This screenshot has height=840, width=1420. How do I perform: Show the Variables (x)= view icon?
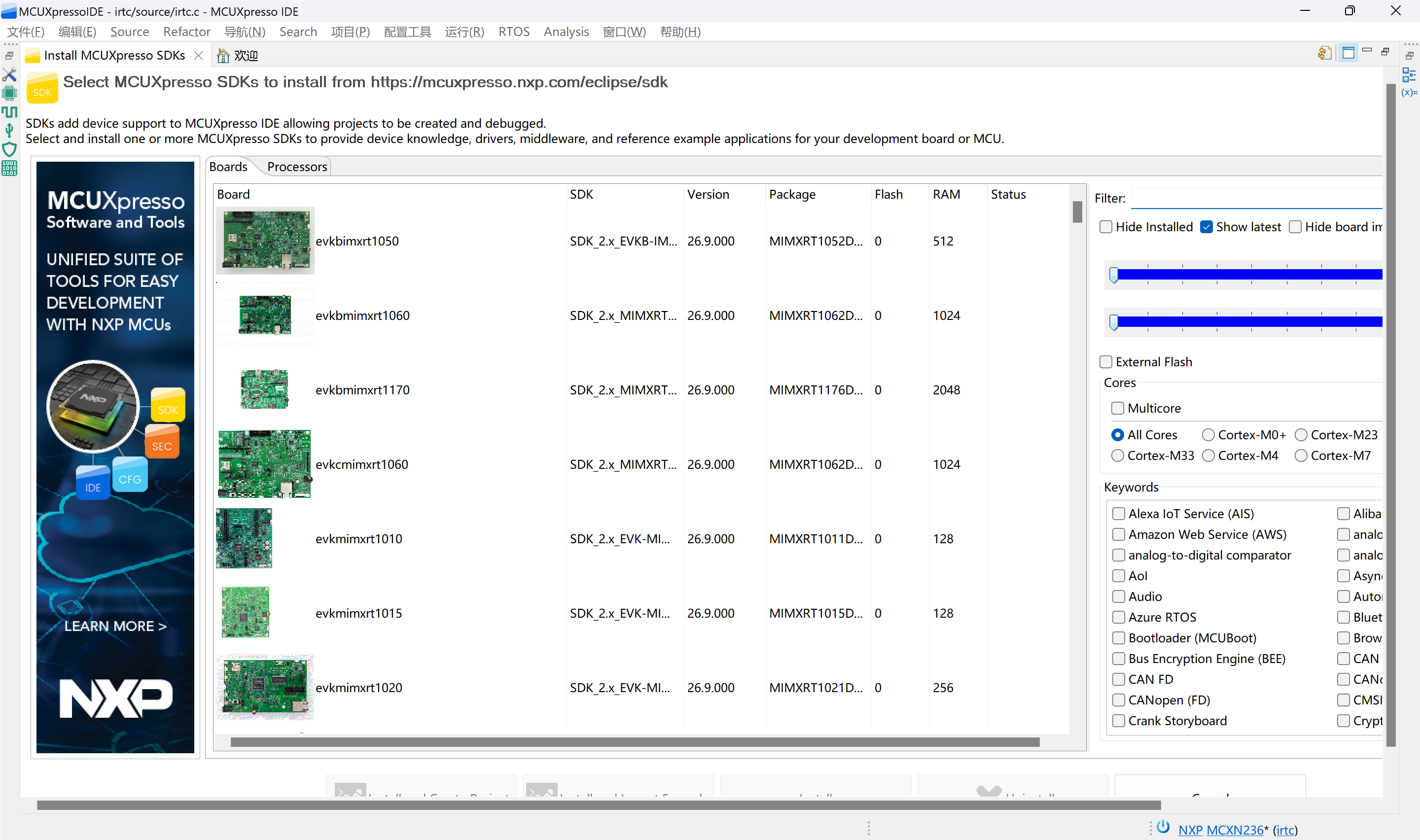[x=1409, y=92]
